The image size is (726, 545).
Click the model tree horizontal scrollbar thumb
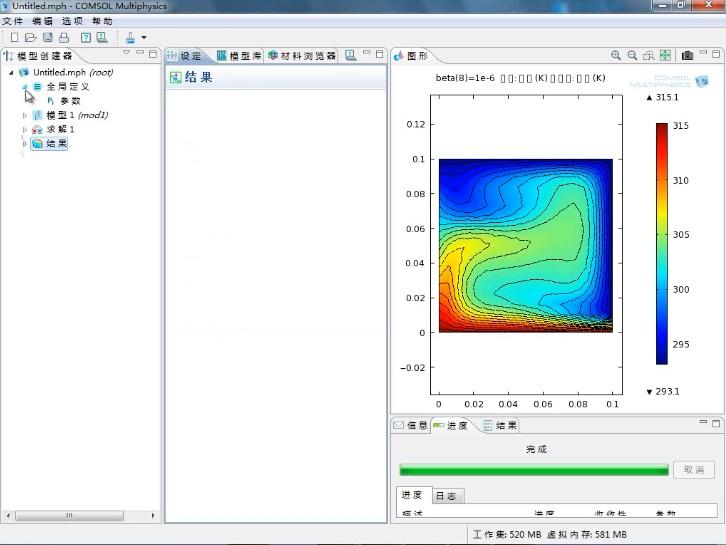point(69,515)
